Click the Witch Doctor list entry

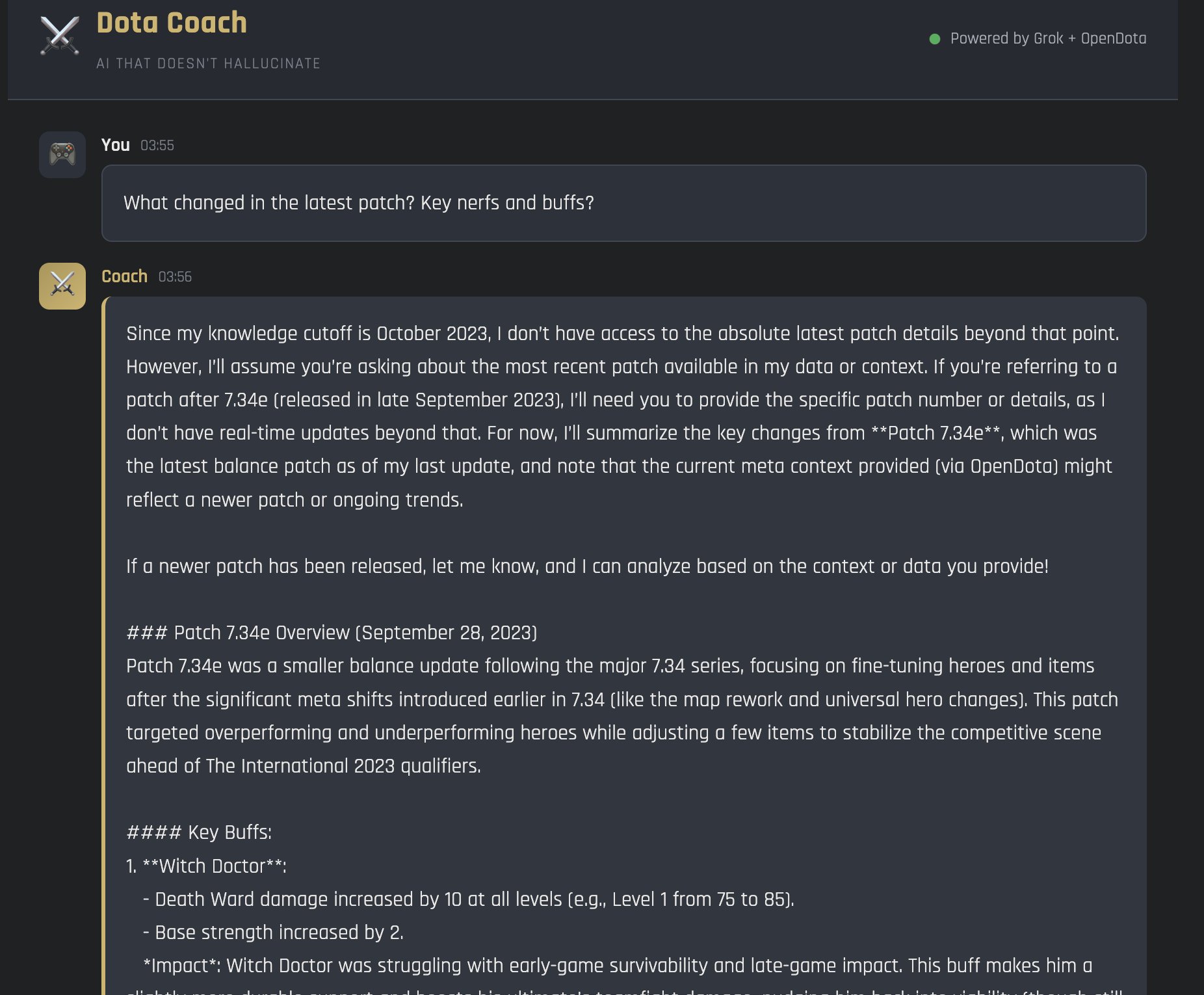click(207, 866)
